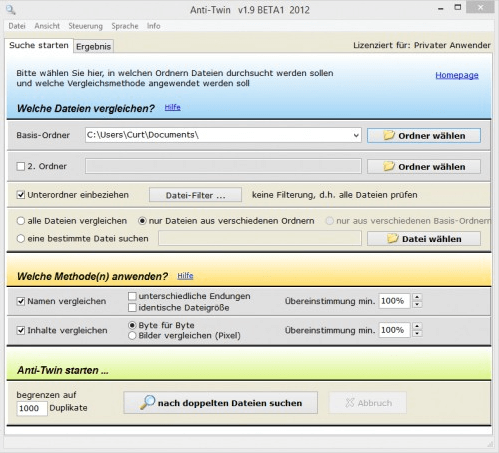Enable the 2. Ordner checkbox

(21, 166)
